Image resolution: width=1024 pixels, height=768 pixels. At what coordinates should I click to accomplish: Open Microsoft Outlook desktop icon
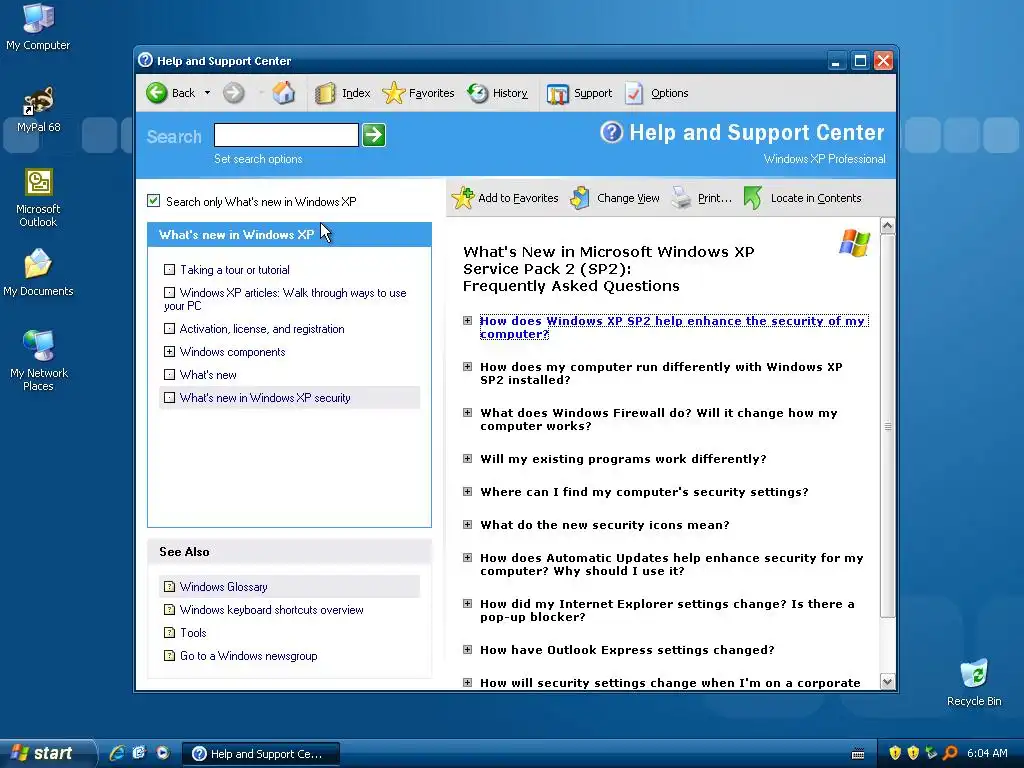tap(38, 197)
